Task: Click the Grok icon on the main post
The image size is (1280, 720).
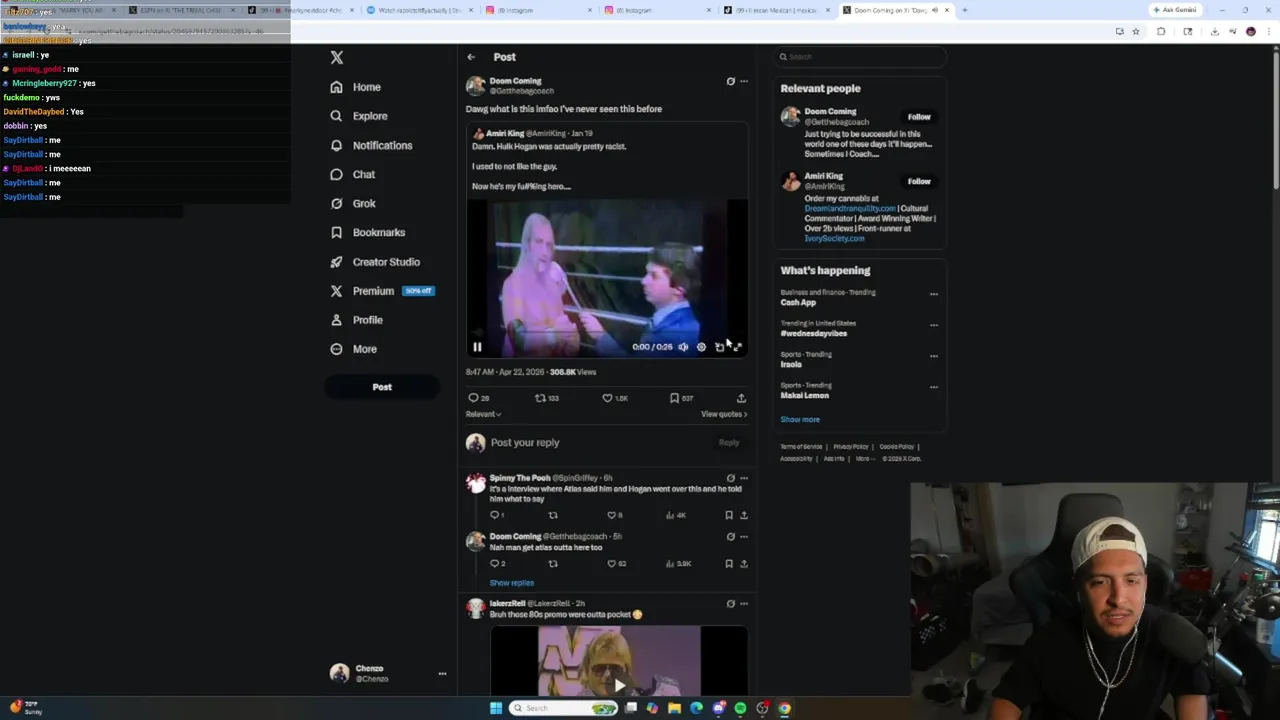Action: click(x=730, y=81)
